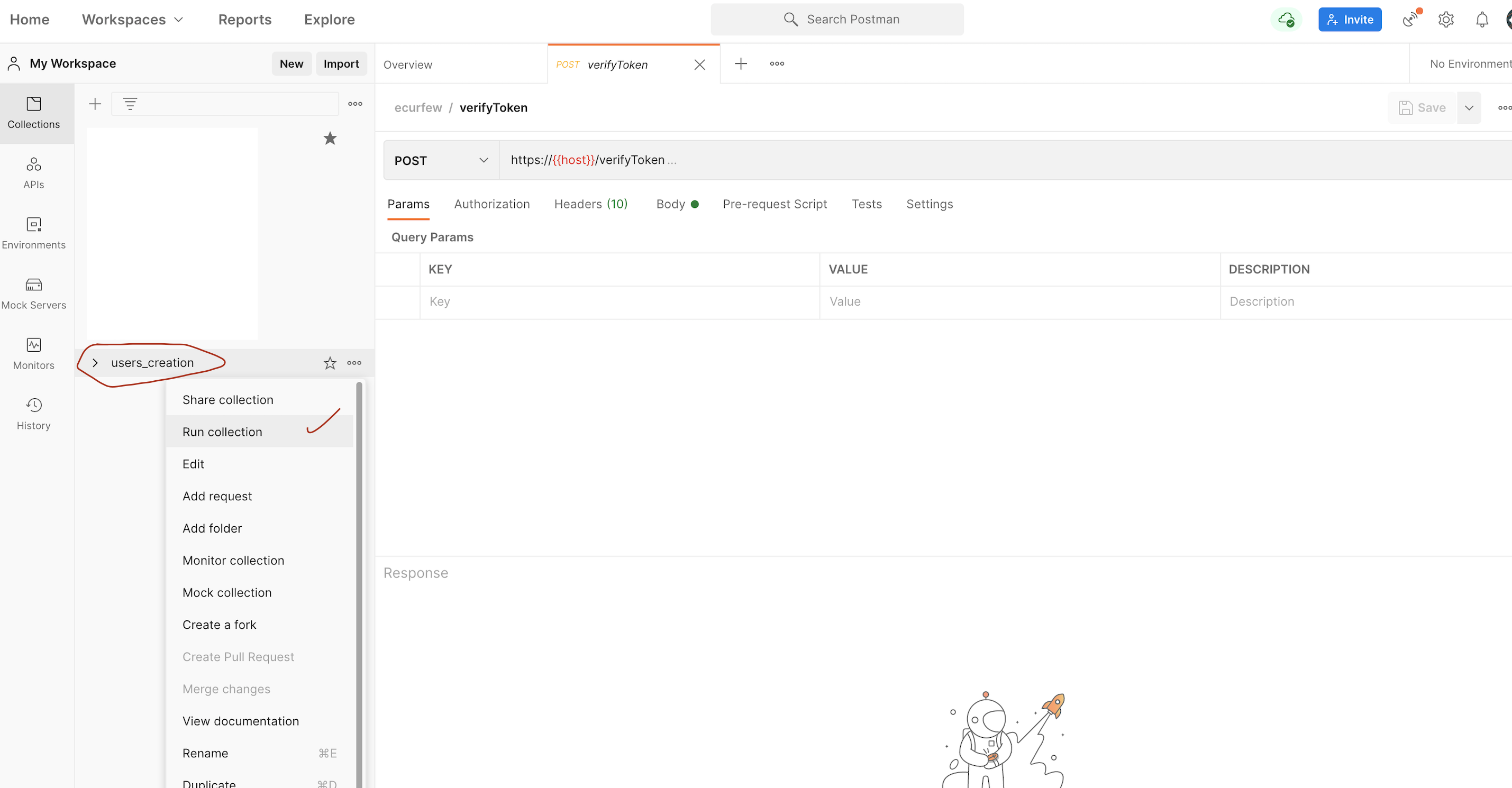Open the Save options dropdown arrow

pyautogui.click(x=1469, y=107)
